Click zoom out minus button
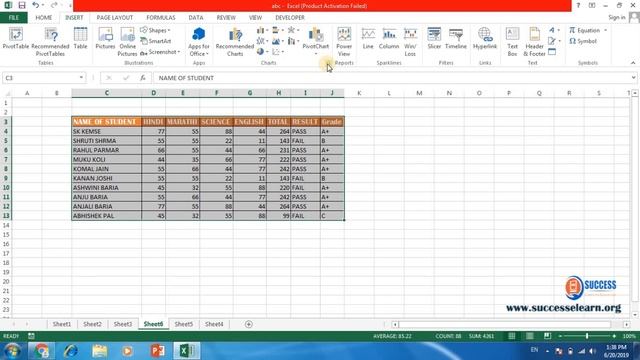The height and width of the screenshot is (360, 640). (560, 336)
